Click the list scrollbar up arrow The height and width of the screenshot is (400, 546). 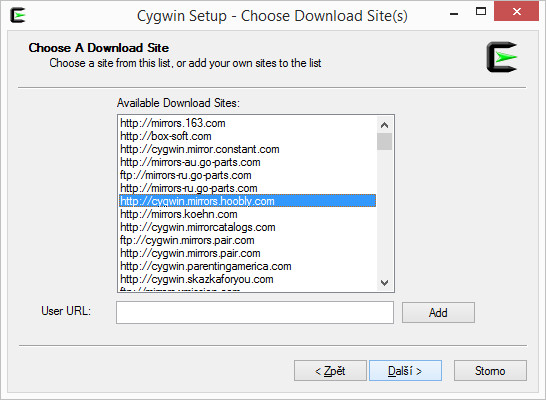[384, 125]
